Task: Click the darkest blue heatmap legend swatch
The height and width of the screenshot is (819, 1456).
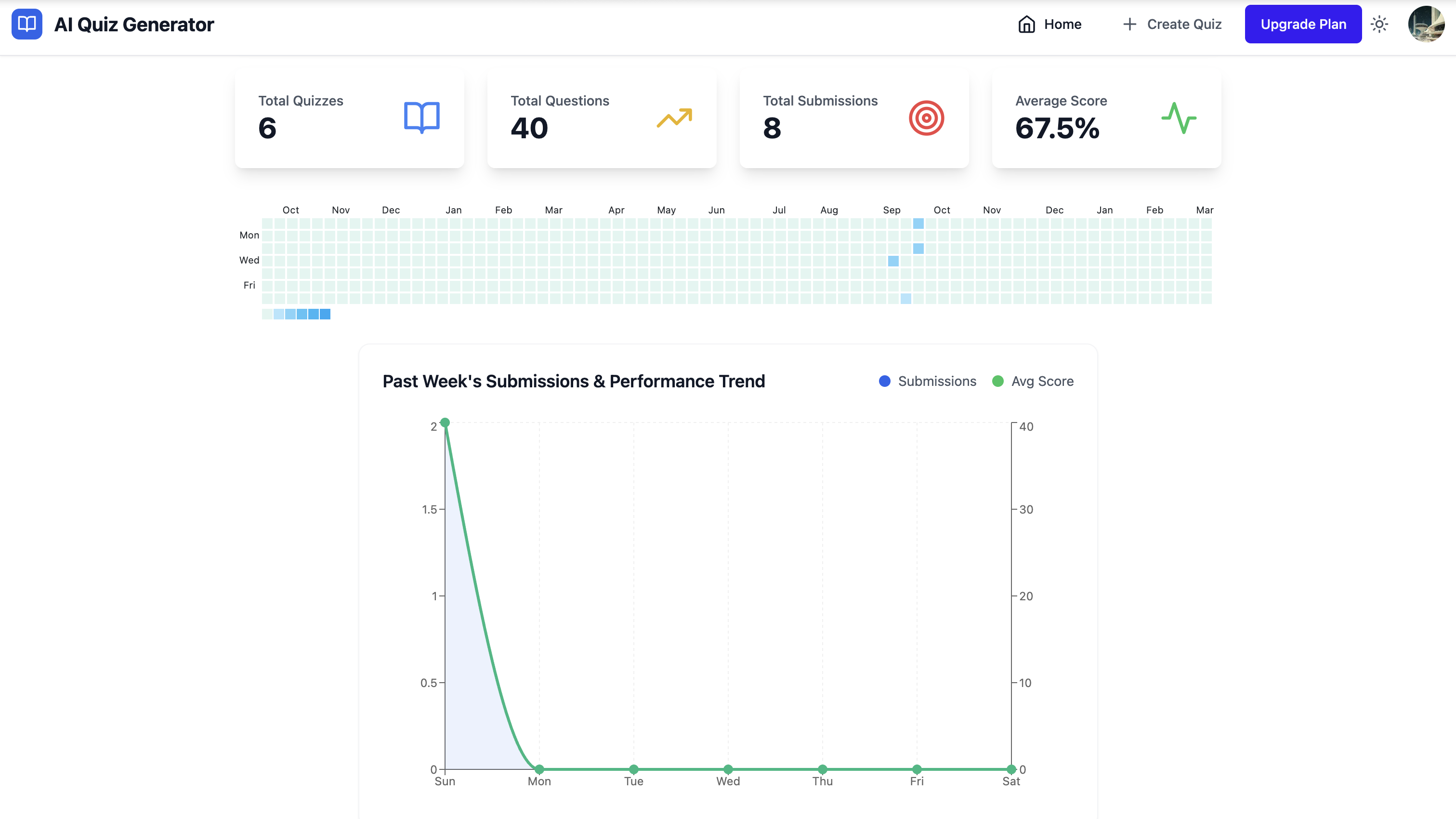Action: pos(325,314)
